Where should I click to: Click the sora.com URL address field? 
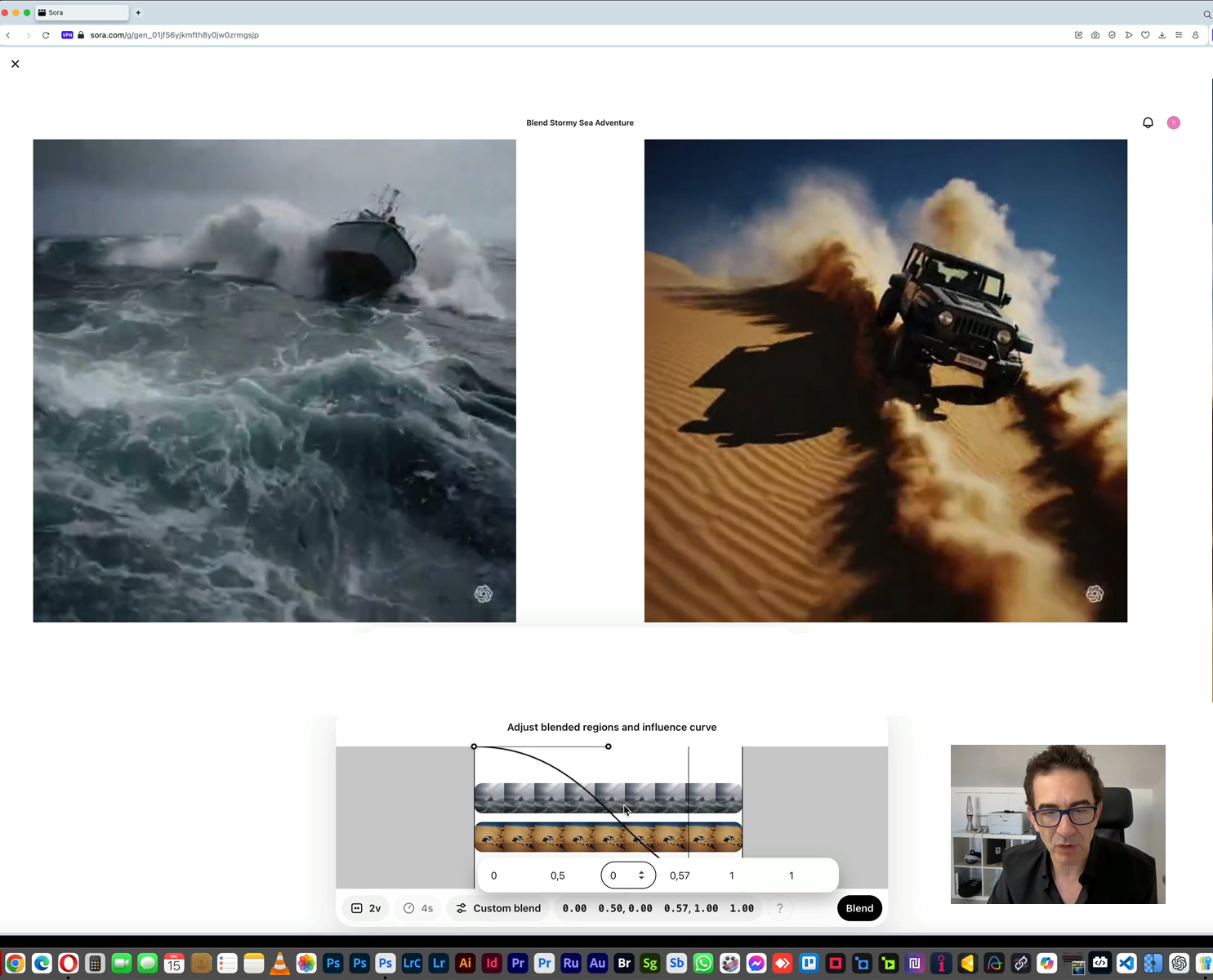point(174,35)
